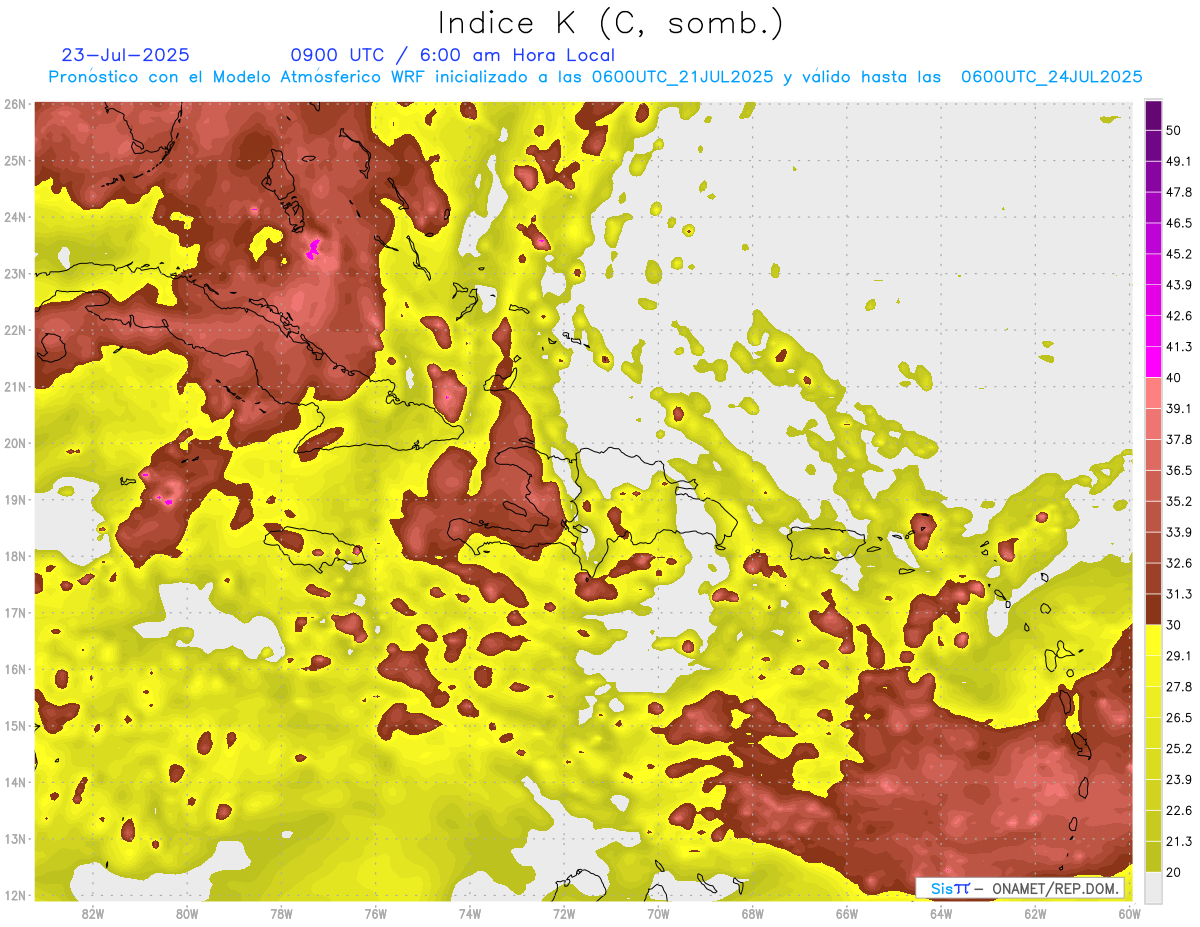
Task: Click the "60W" longitude label
Action: (x=1130, y=914)
